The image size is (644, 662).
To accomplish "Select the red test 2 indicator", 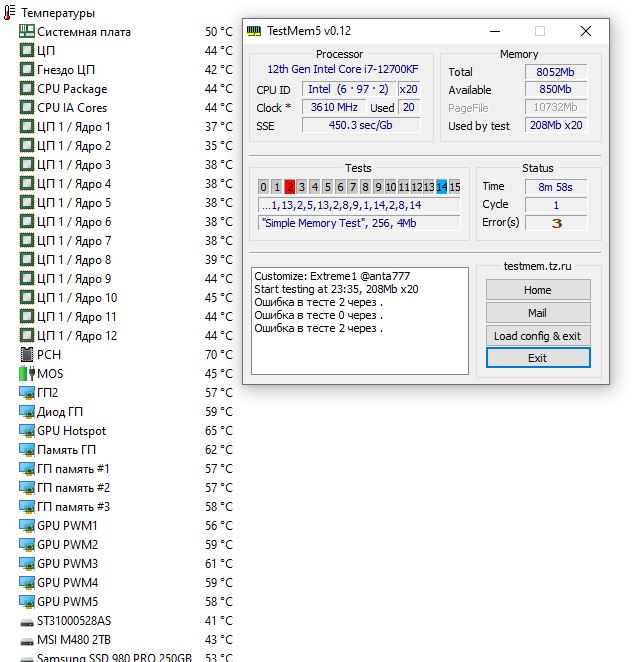I will pyautogui.click(x=289, y=187).
